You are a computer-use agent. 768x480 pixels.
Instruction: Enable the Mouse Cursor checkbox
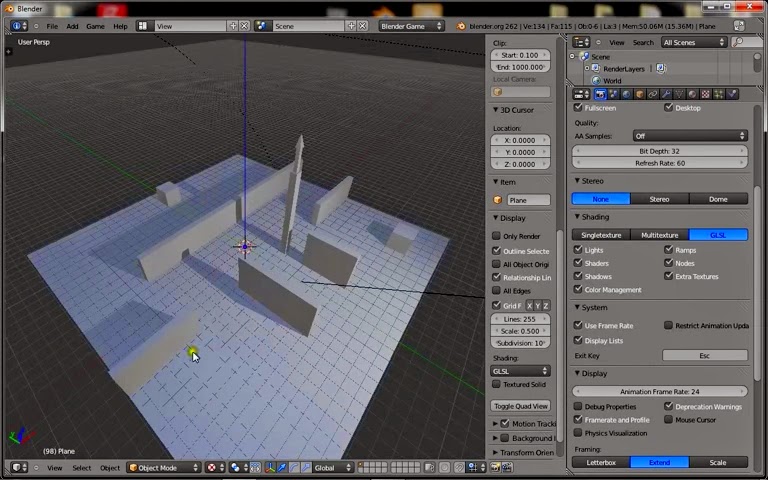click(669, 420)
